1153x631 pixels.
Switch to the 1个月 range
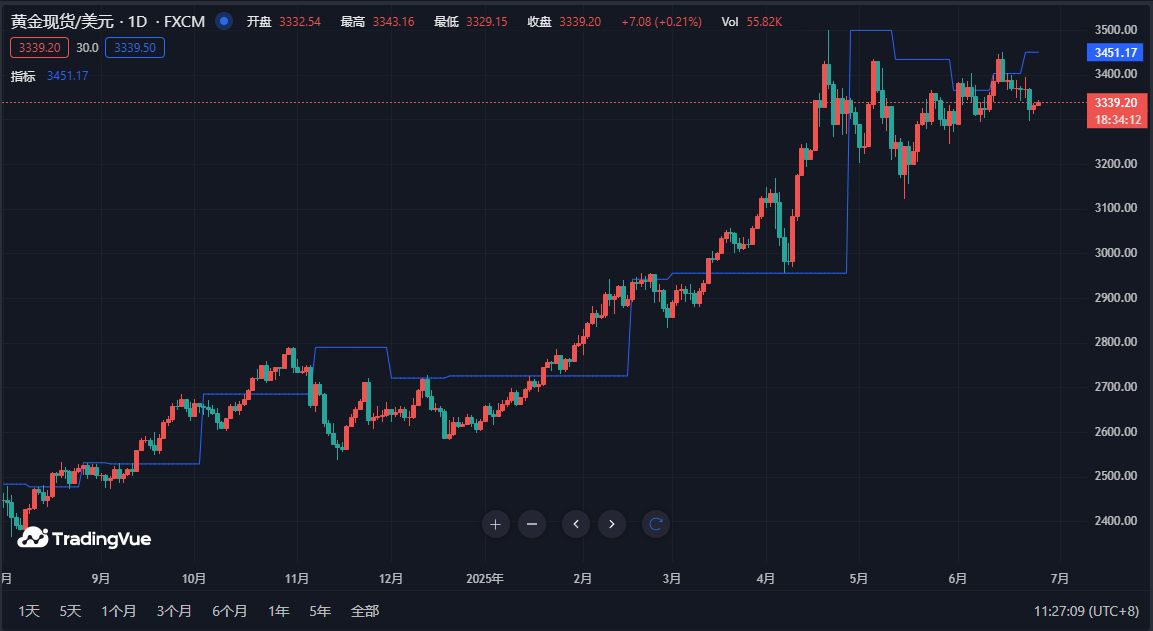[x=118, y=611]
